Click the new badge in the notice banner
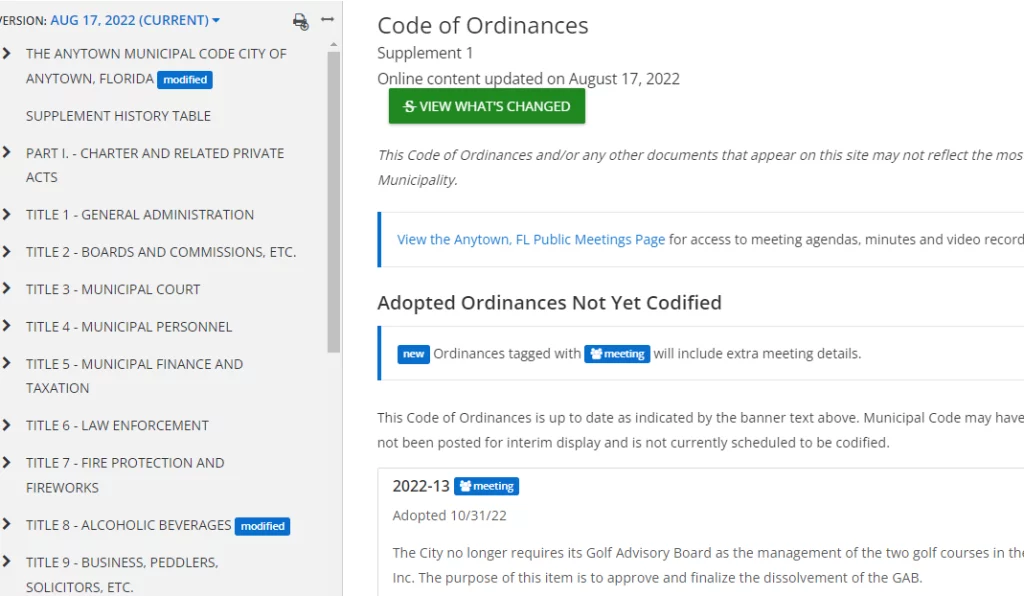This screenshot has width=1024, height=596. 413,353
